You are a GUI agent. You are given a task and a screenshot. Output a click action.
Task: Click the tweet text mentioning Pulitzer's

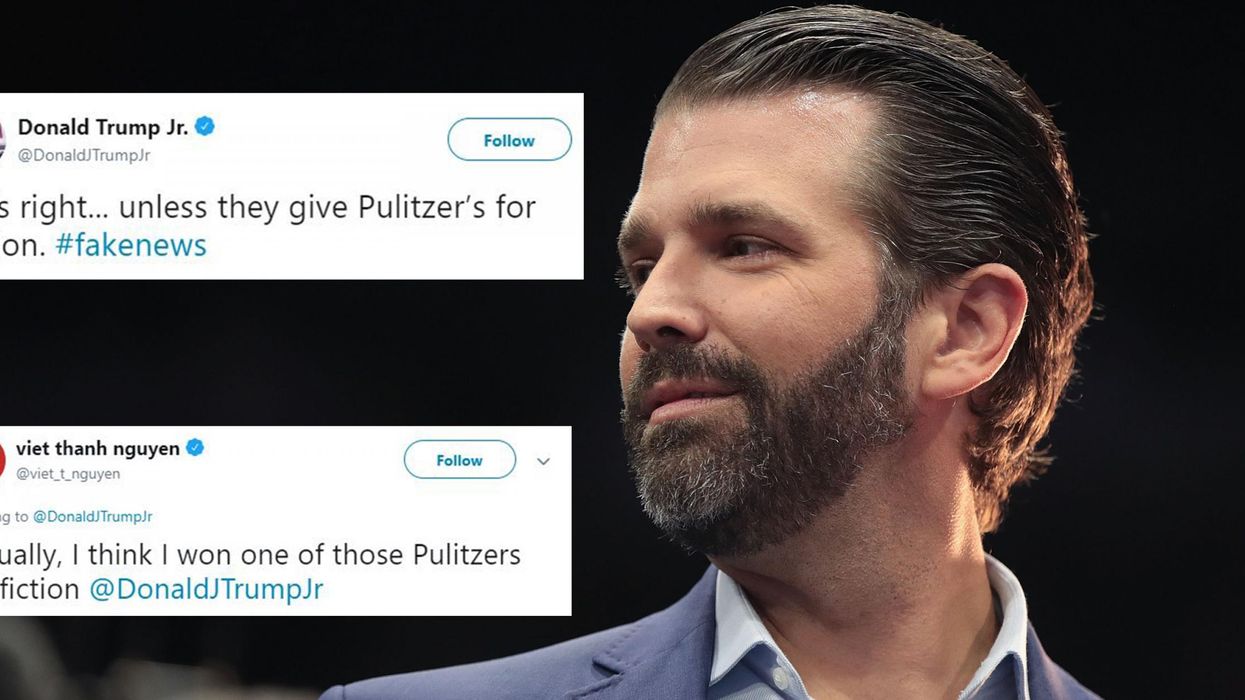[x=270, y=207]
